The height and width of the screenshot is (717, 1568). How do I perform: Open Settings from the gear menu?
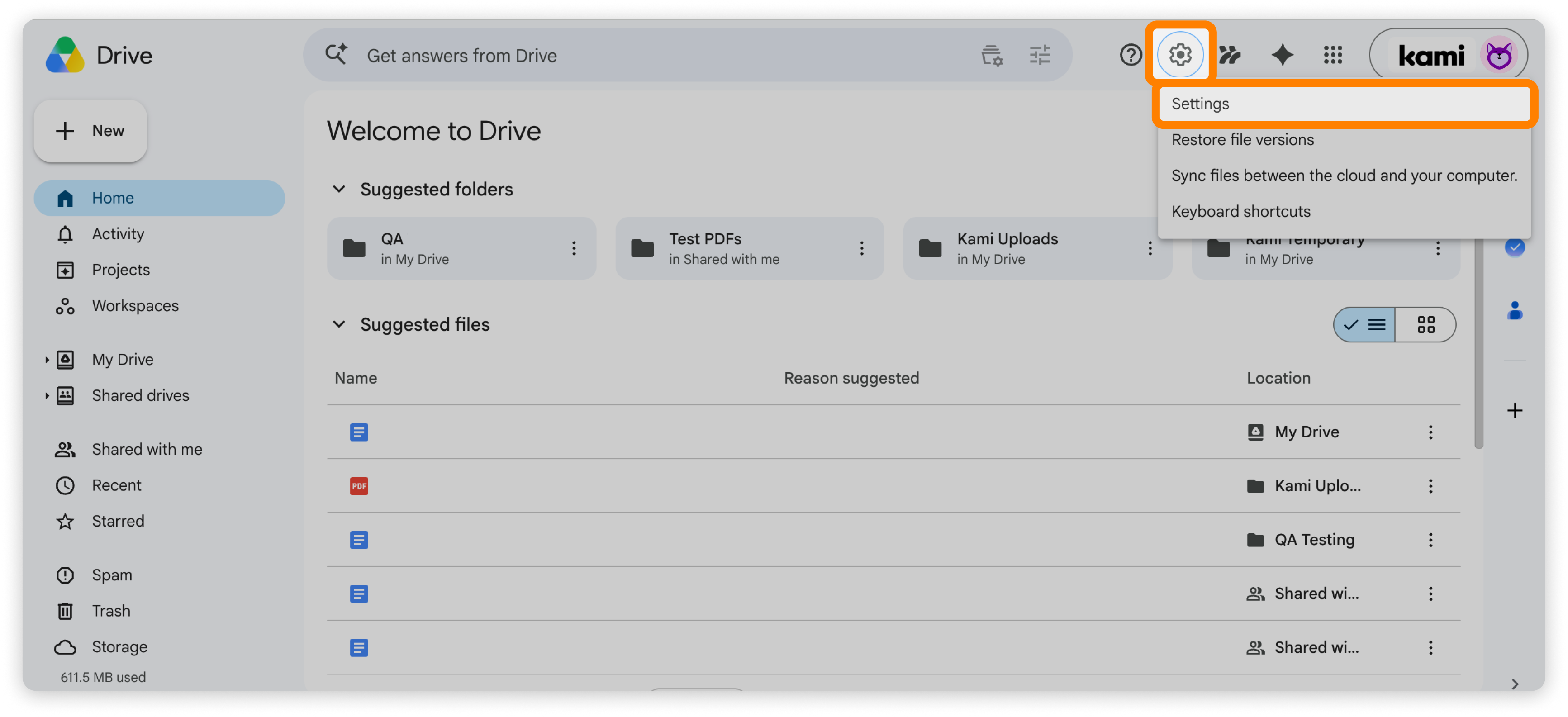click(x=1344, y=104)
